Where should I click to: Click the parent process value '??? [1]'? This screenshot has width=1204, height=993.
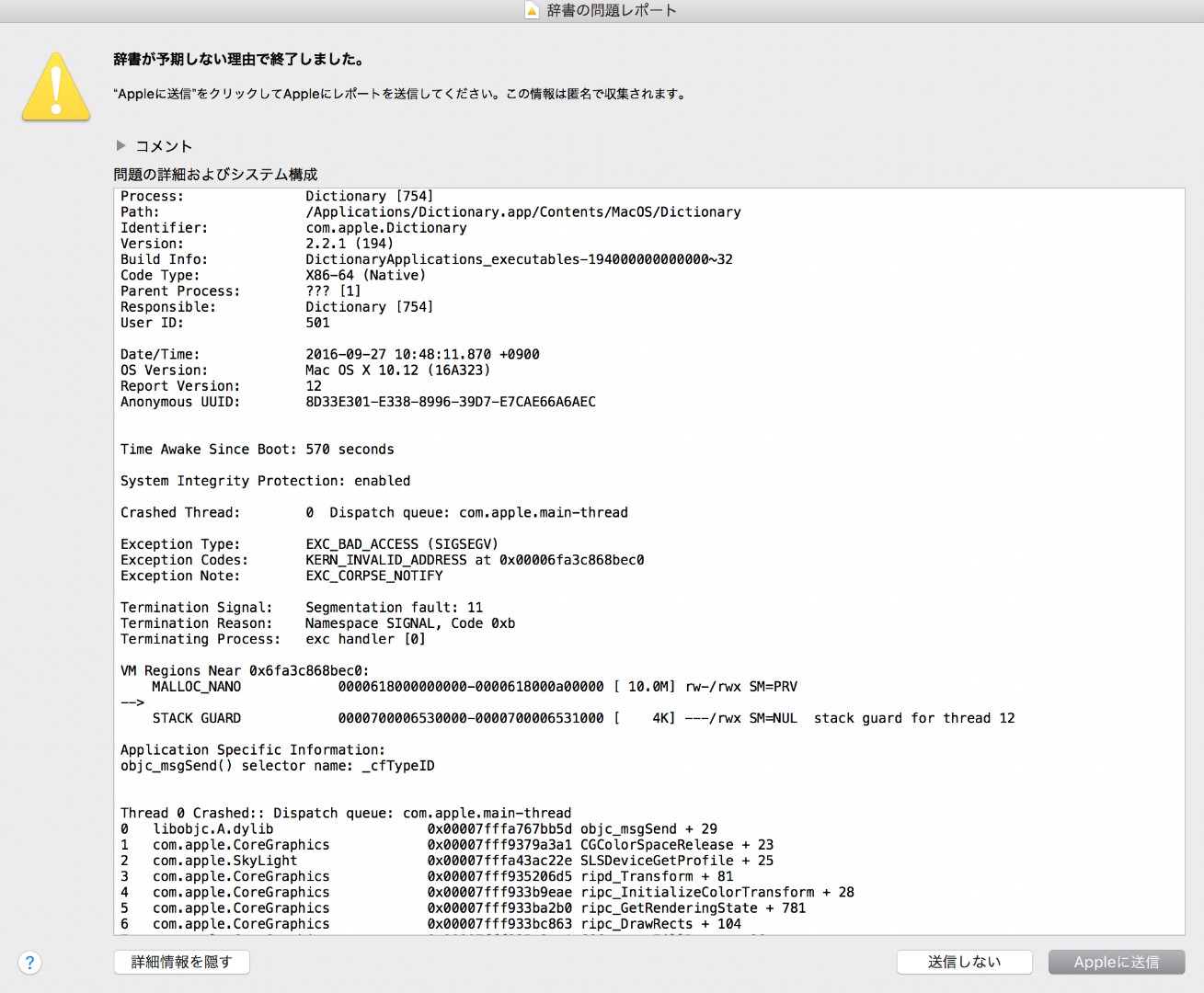click(x=334, y=291)
